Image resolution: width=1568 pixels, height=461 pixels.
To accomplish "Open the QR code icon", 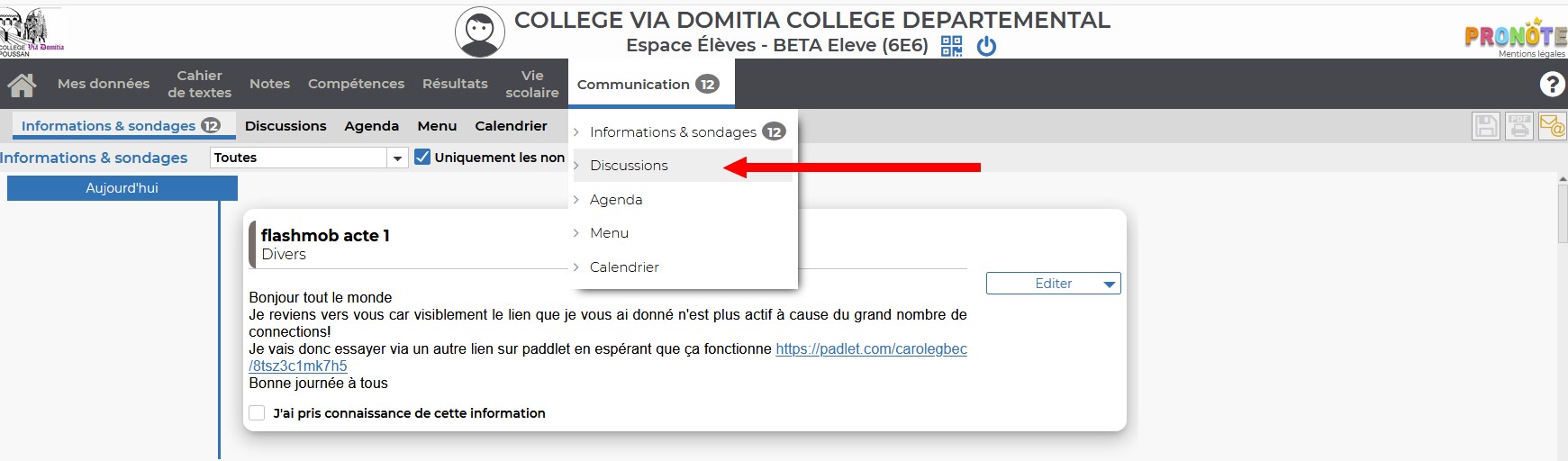I will point(951,46).
